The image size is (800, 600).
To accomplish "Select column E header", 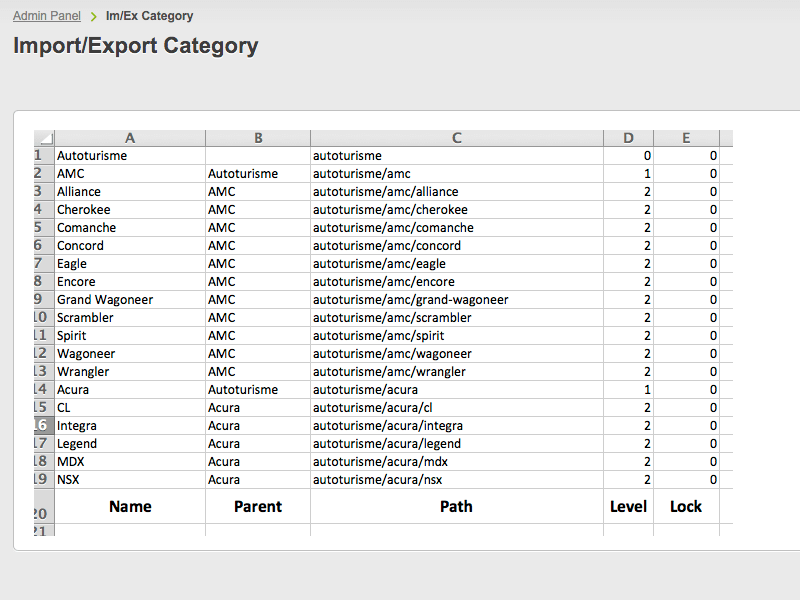I will click(686, 138).
